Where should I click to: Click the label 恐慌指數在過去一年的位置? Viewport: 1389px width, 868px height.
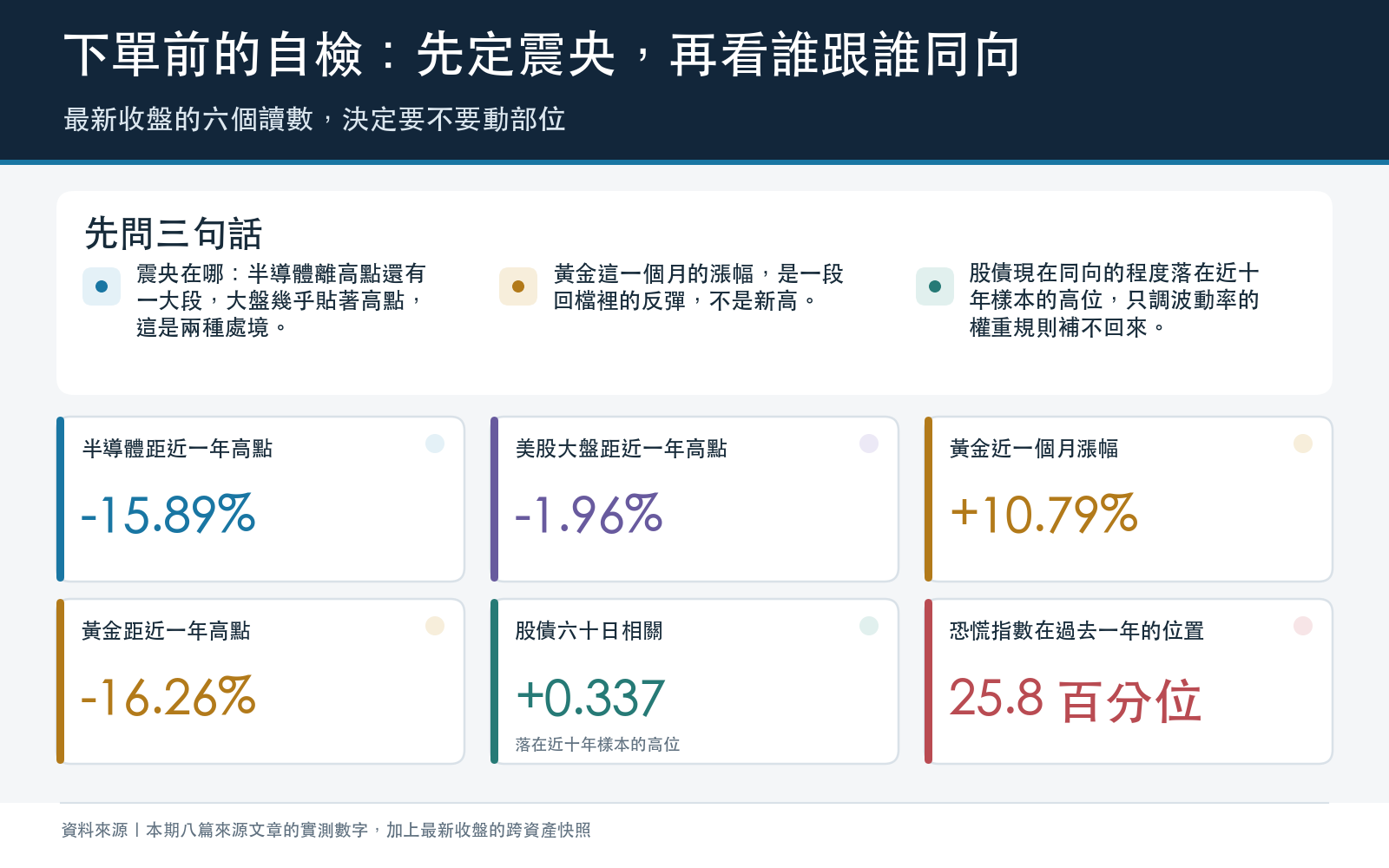click(1076, 631)
